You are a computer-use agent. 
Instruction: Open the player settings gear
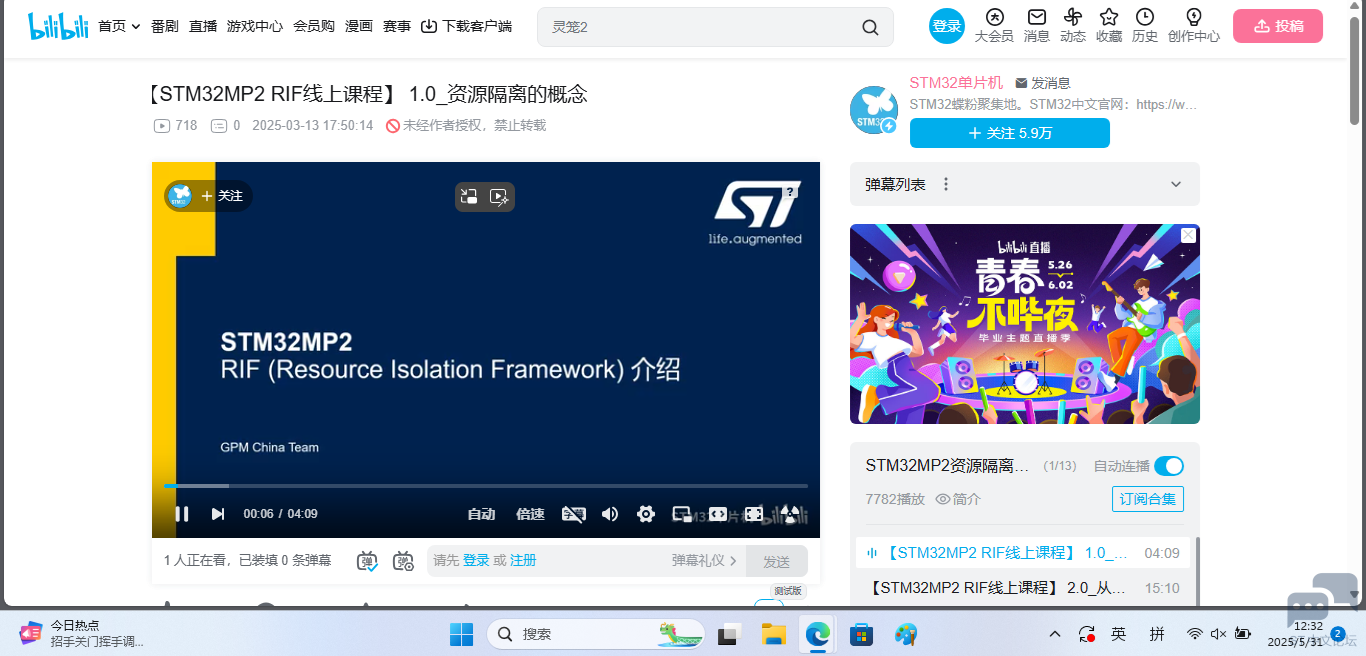[646, 514]
